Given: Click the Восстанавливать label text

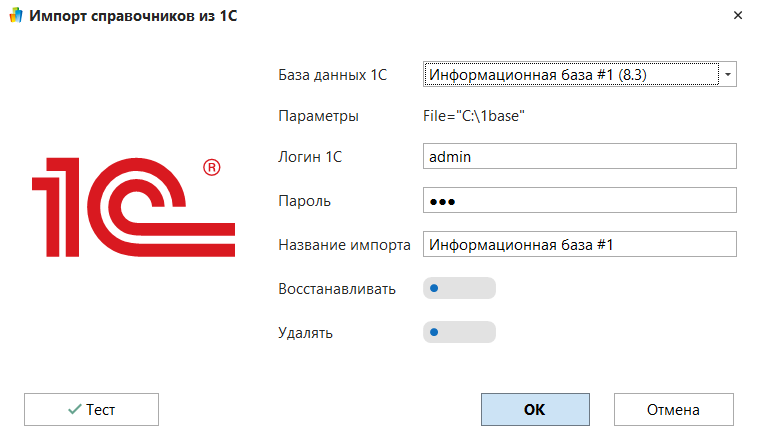Looking at the screenshot, I should tap(336, 289).
